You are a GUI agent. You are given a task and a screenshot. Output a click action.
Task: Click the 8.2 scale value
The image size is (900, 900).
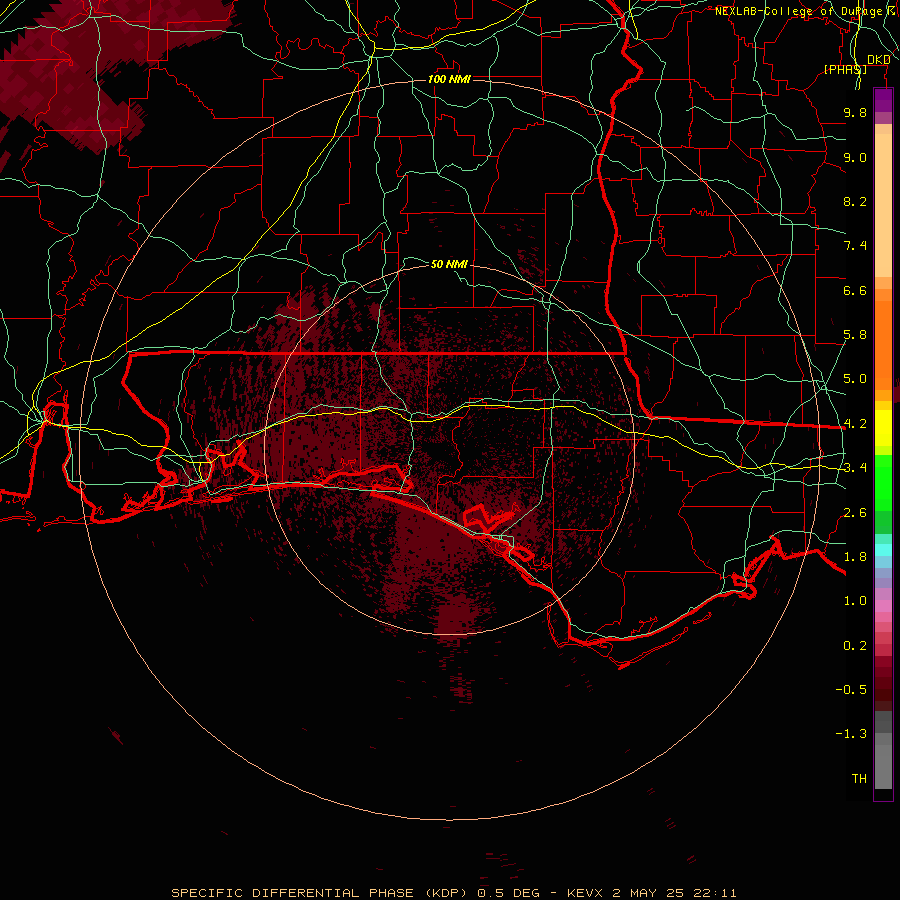point(855,201)
